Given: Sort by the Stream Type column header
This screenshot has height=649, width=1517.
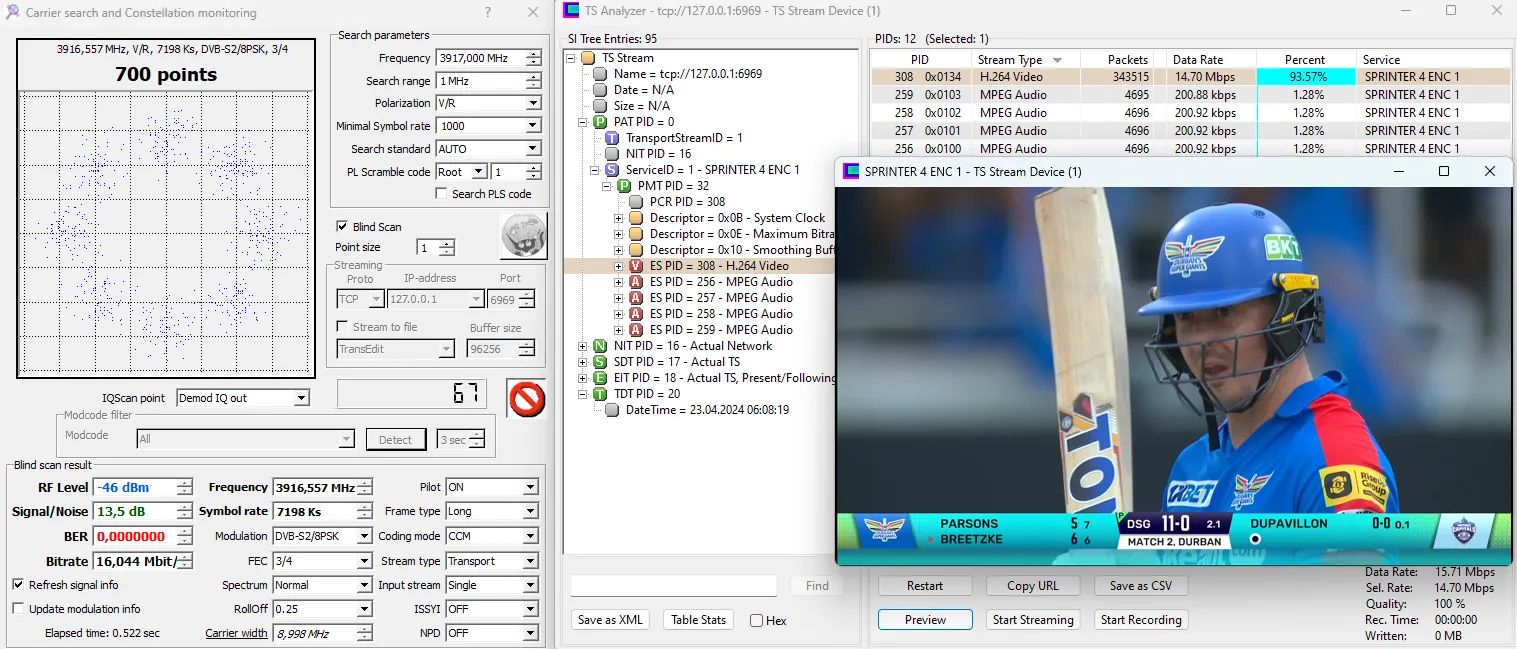Looking at the screenshot, I should 1019,60.
